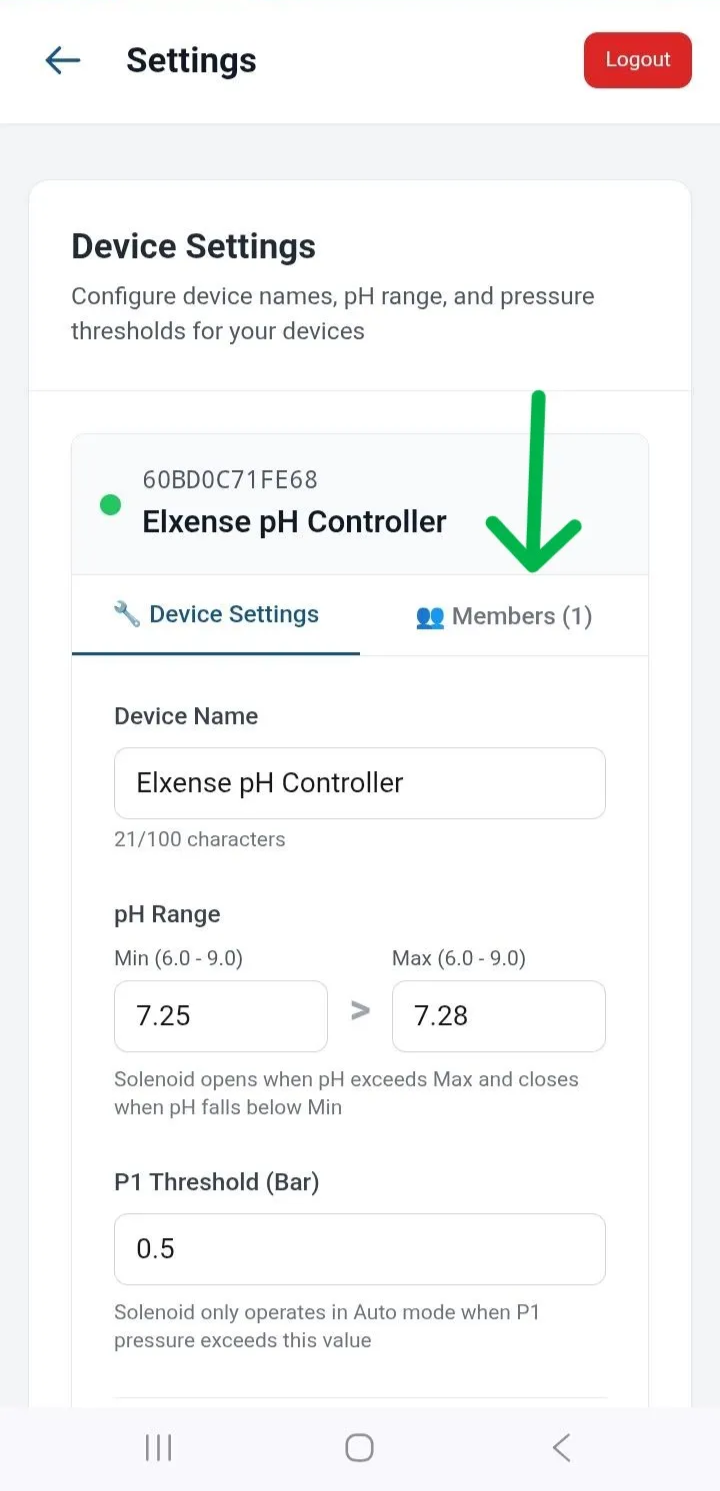The width and height of the screenshot is (720, 1491).
Task: Click the P1 Threshold (Bar) input
Action: 360,1249
